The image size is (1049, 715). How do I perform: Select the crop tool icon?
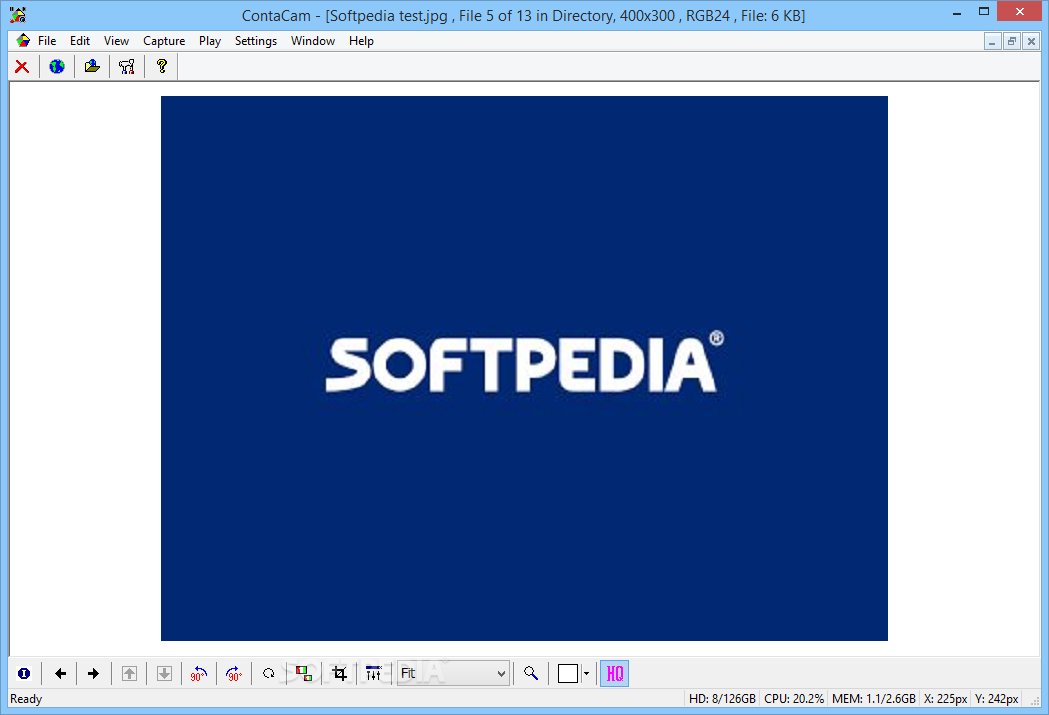click(339, 674)
